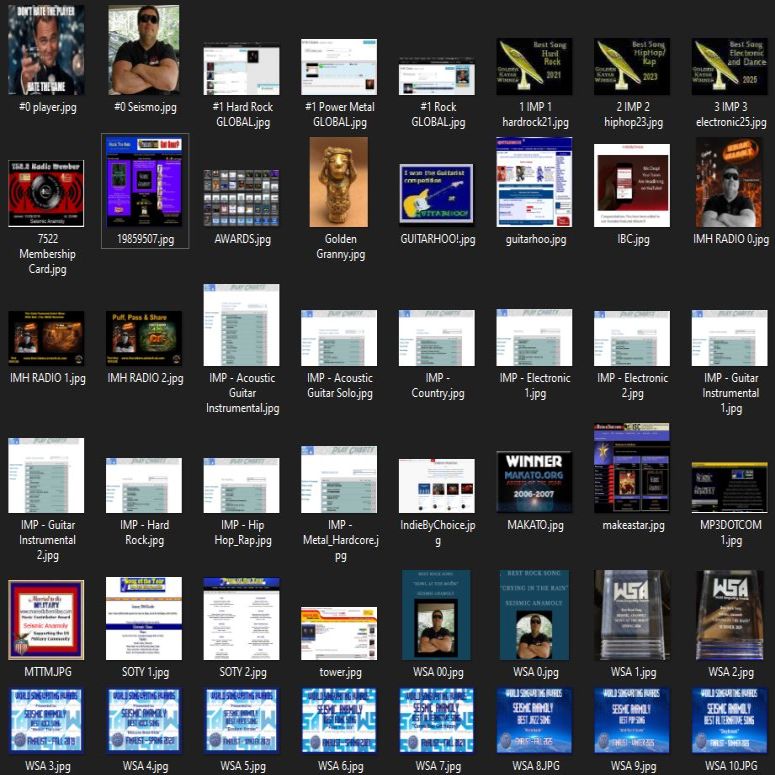
Task: Select the WSA 2.jpg trophy thumbnail
Action: click(730, 615)
